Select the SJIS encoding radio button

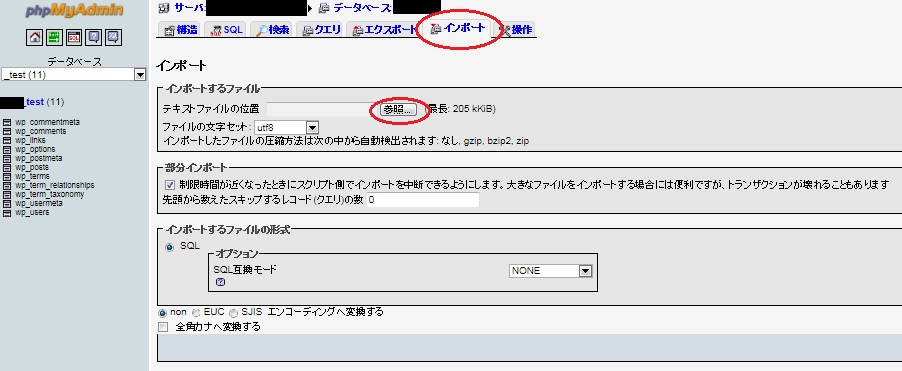(234, 313)
